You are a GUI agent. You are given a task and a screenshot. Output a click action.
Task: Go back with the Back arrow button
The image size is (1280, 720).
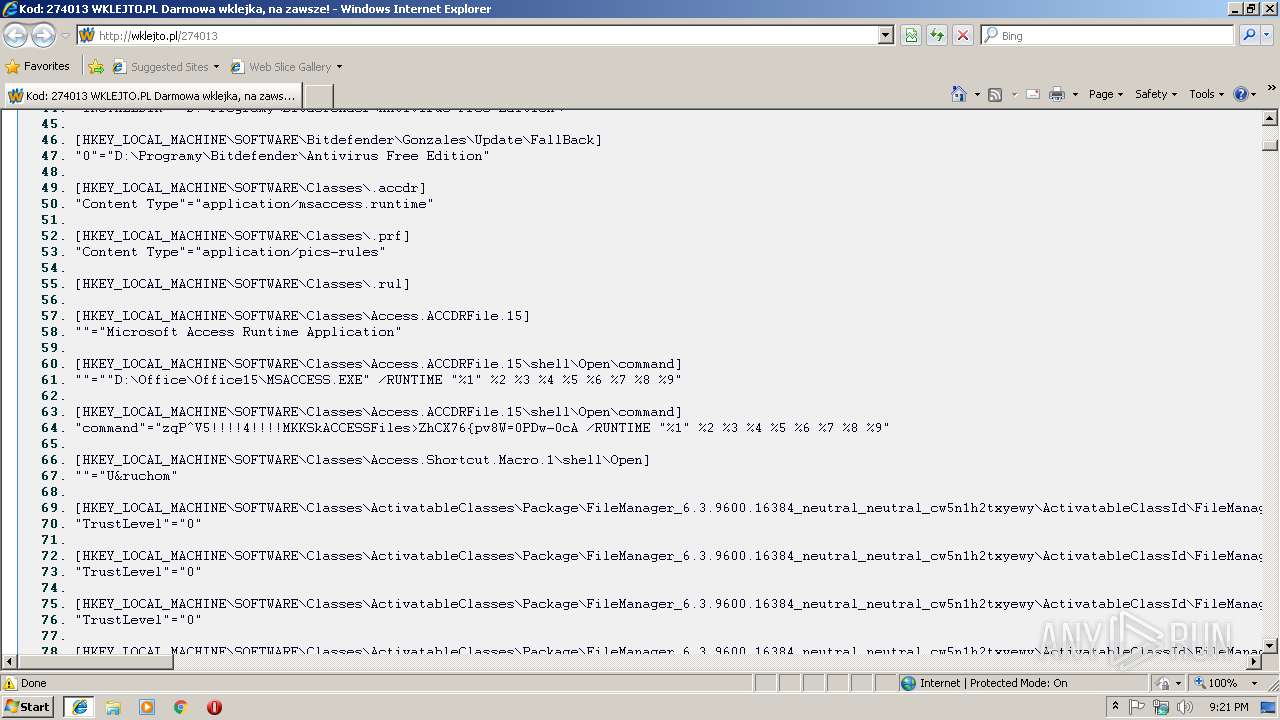click(x=16, y=36)
